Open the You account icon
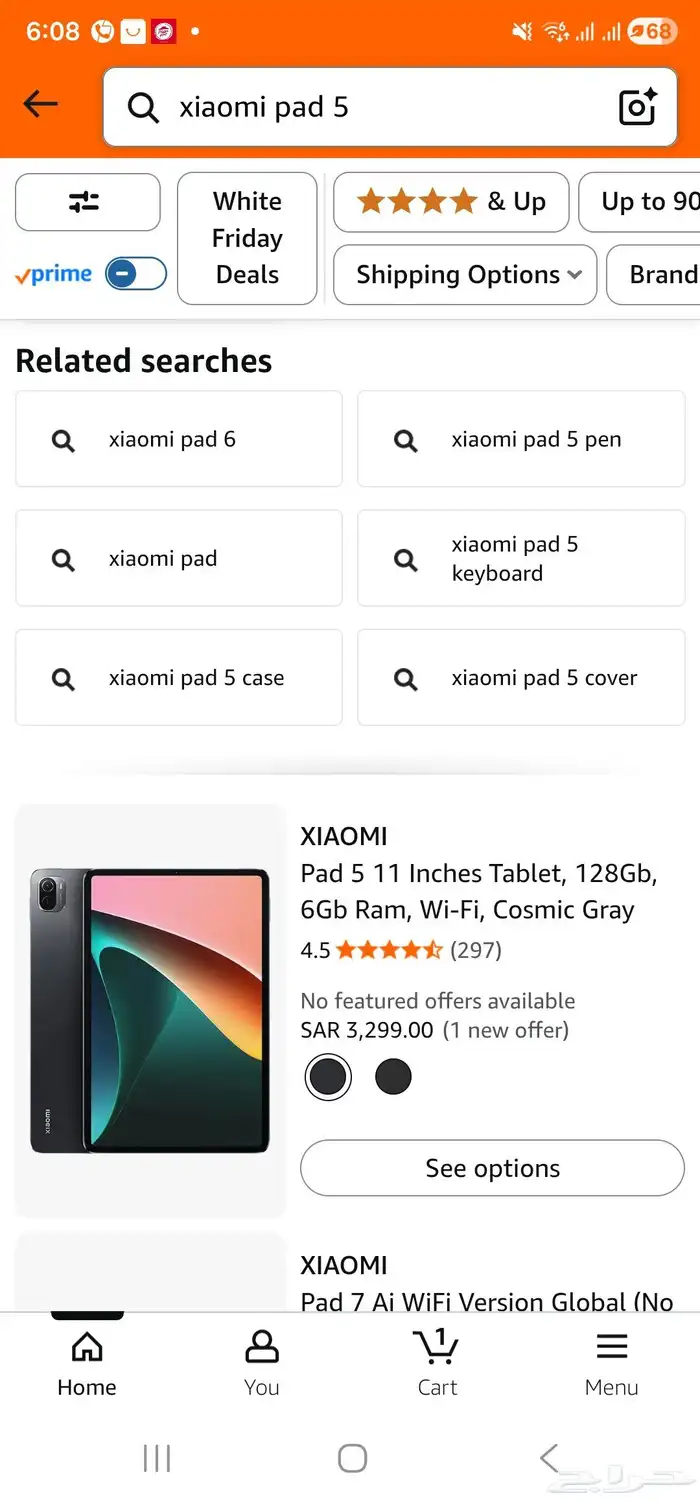The height and width of the screenshot is (1501, 700). pos(261,1347)
